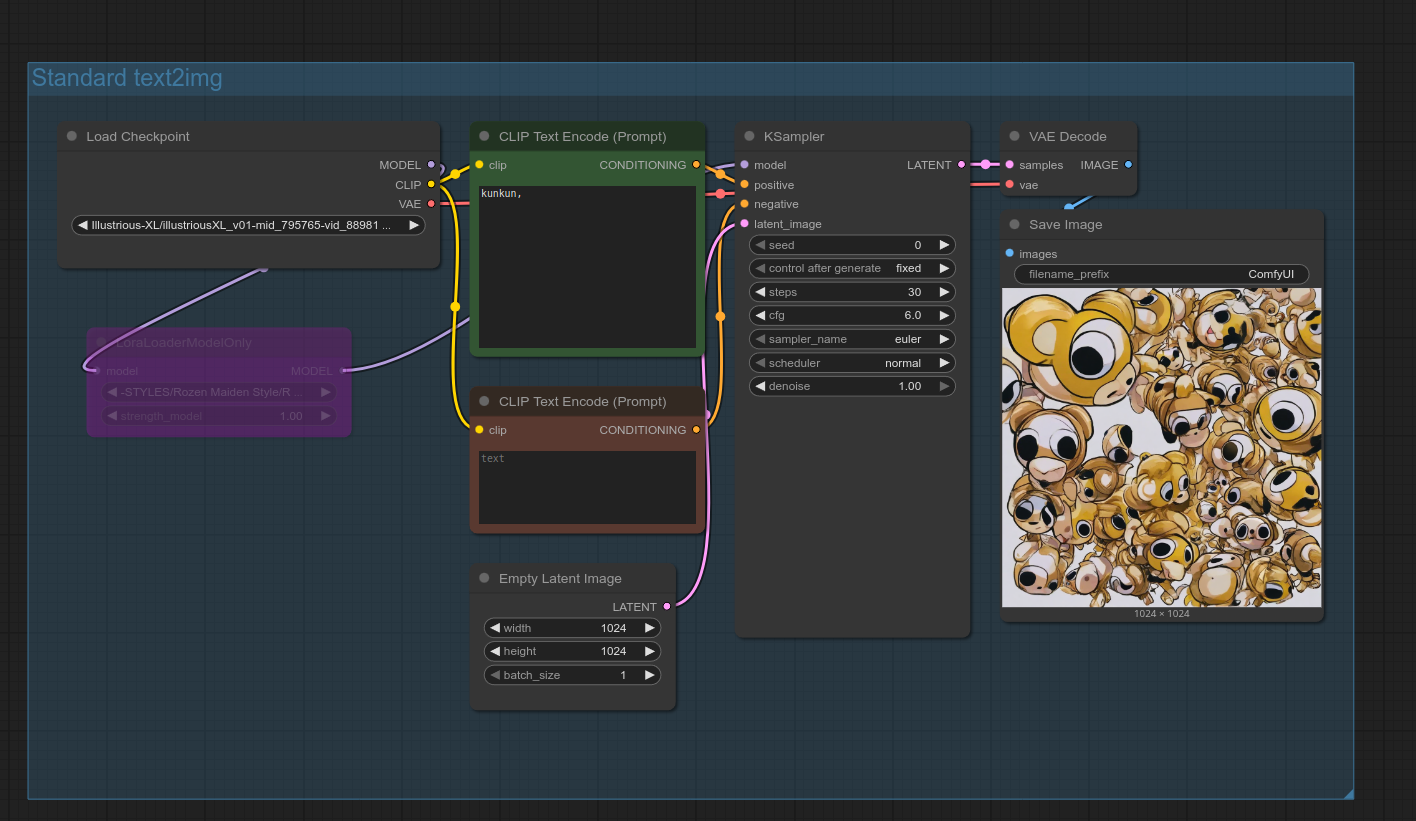
Task: Click the KSampler node title bar
Action: 853,137
